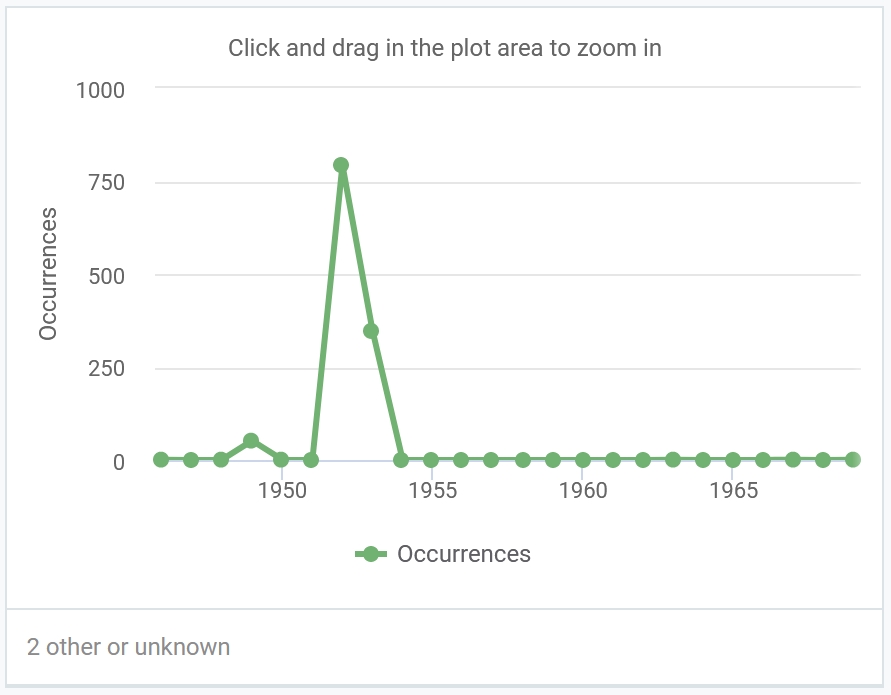
Task: Click the 1950 data point on baseline
Action: click(x=281, y=459)
